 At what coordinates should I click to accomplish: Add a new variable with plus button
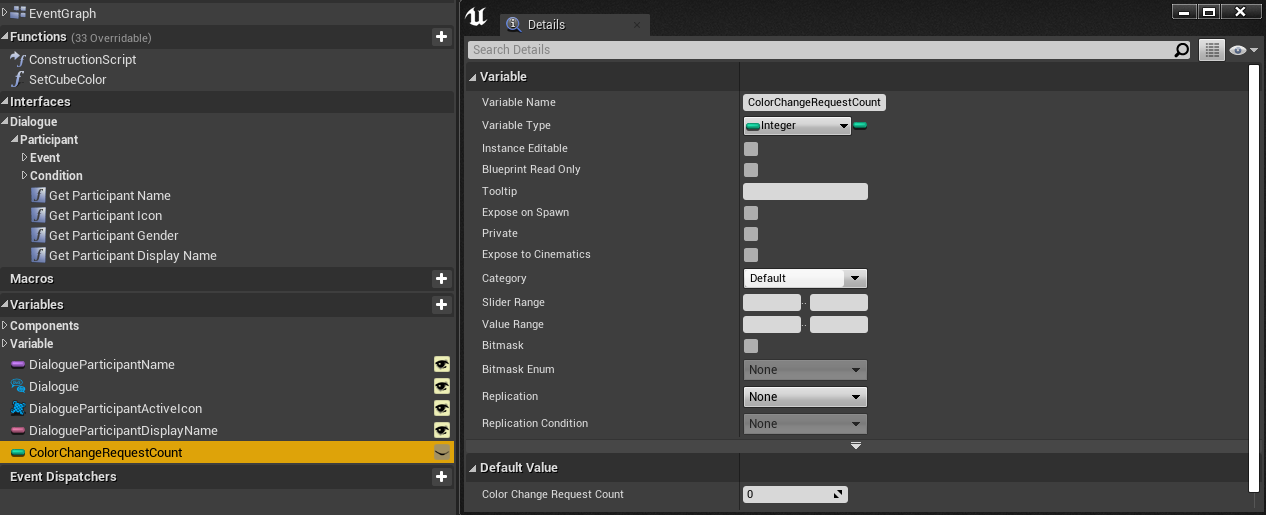441,304
